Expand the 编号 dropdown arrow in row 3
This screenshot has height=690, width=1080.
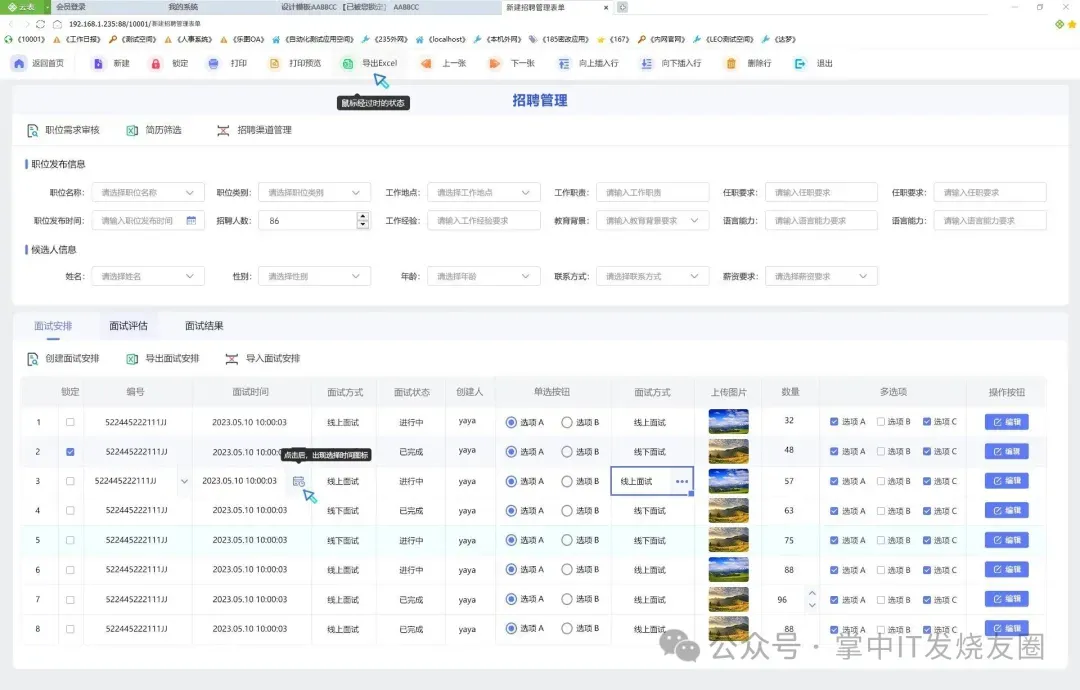point(184,481)
